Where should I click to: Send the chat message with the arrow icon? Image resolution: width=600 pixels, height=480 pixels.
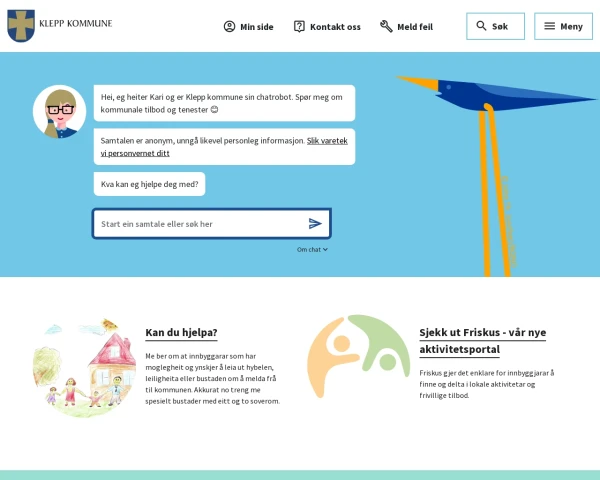(x=315, y=223)
